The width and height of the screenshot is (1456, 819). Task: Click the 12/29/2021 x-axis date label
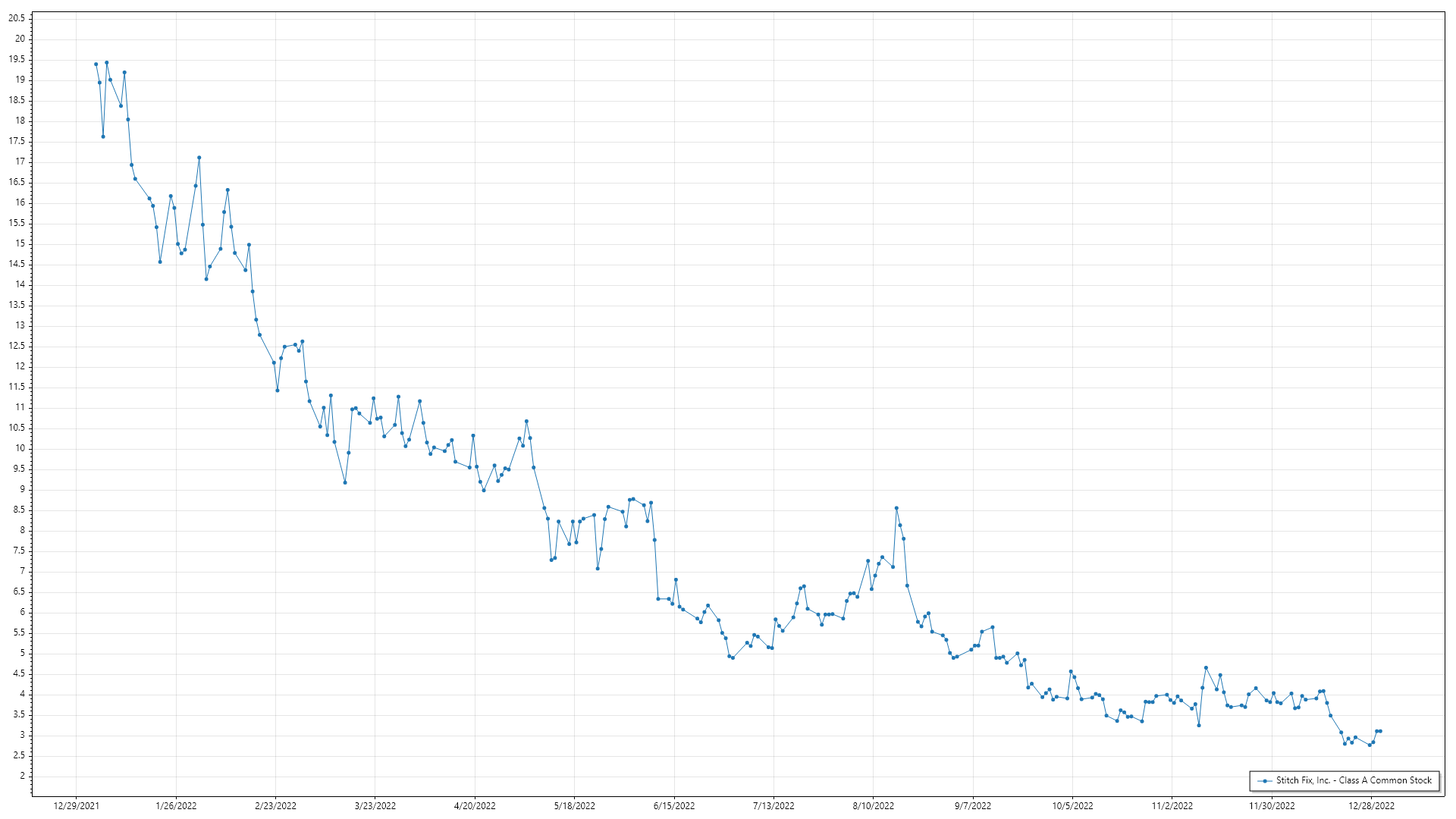tap(76, 805)
